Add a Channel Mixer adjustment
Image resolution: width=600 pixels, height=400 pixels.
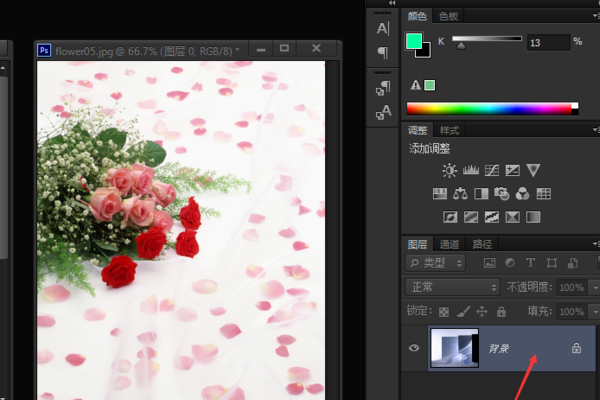523,193
